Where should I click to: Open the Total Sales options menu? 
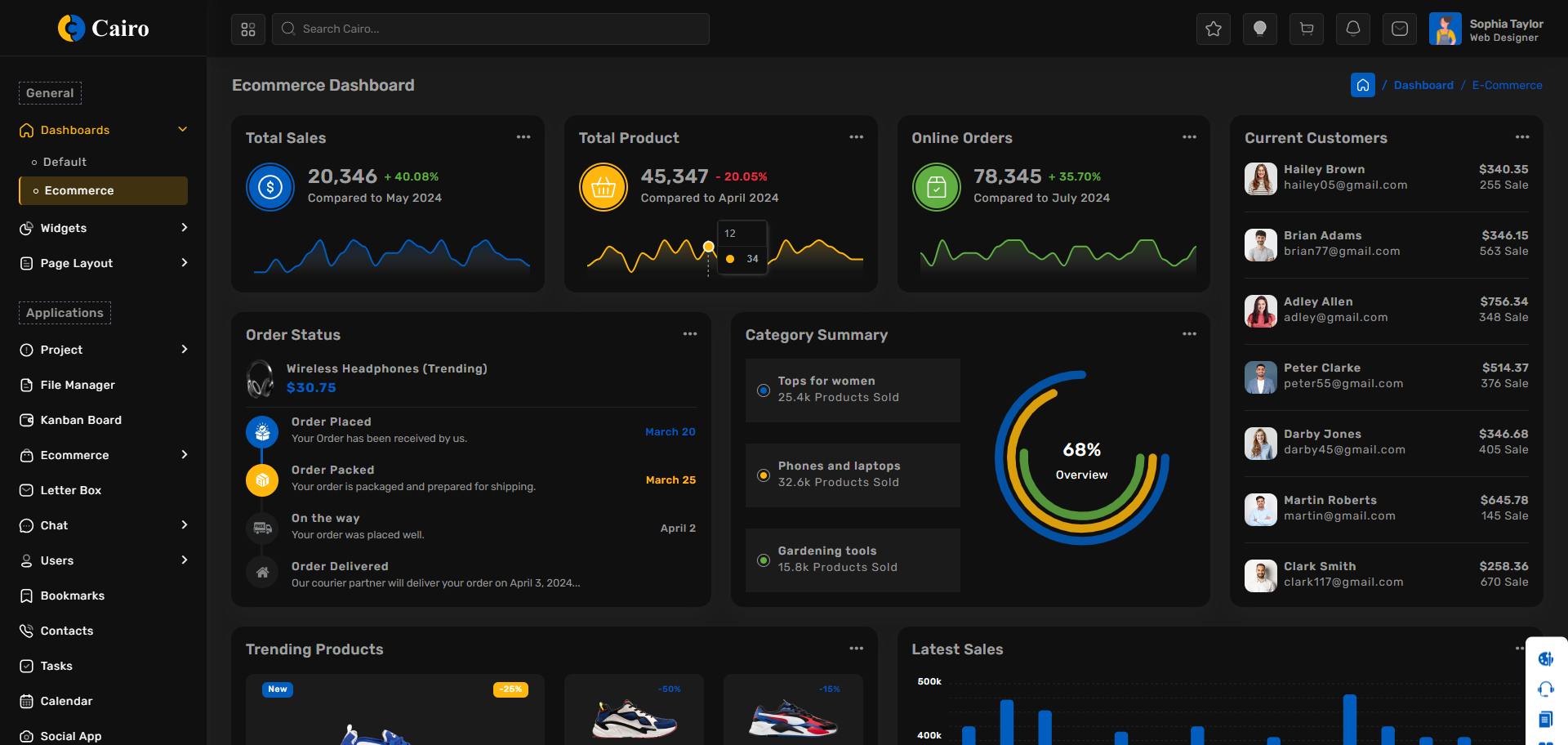523,137
